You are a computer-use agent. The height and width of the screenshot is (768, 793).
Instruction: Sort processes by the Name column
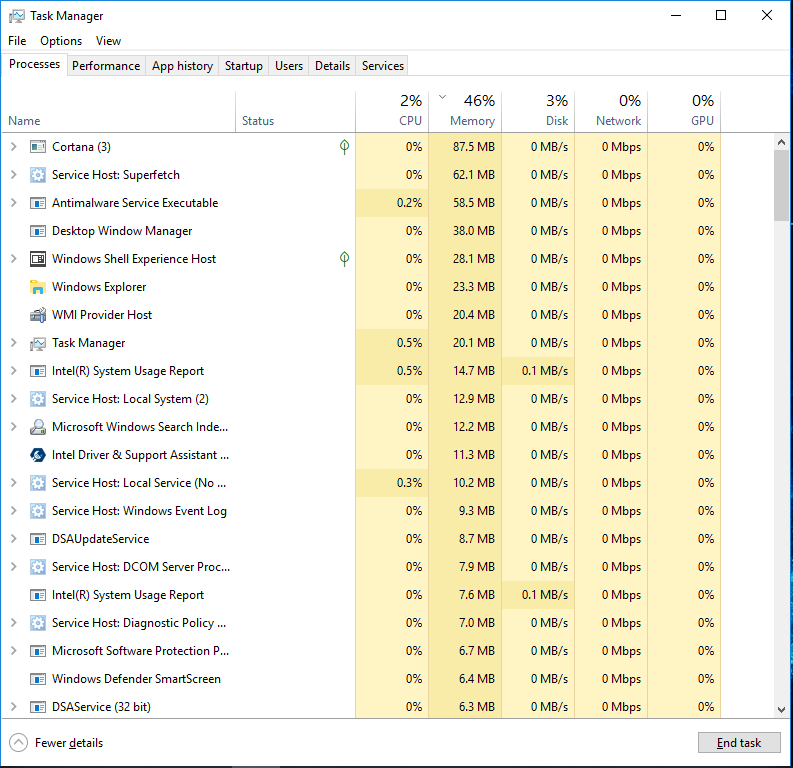point(119,112)
